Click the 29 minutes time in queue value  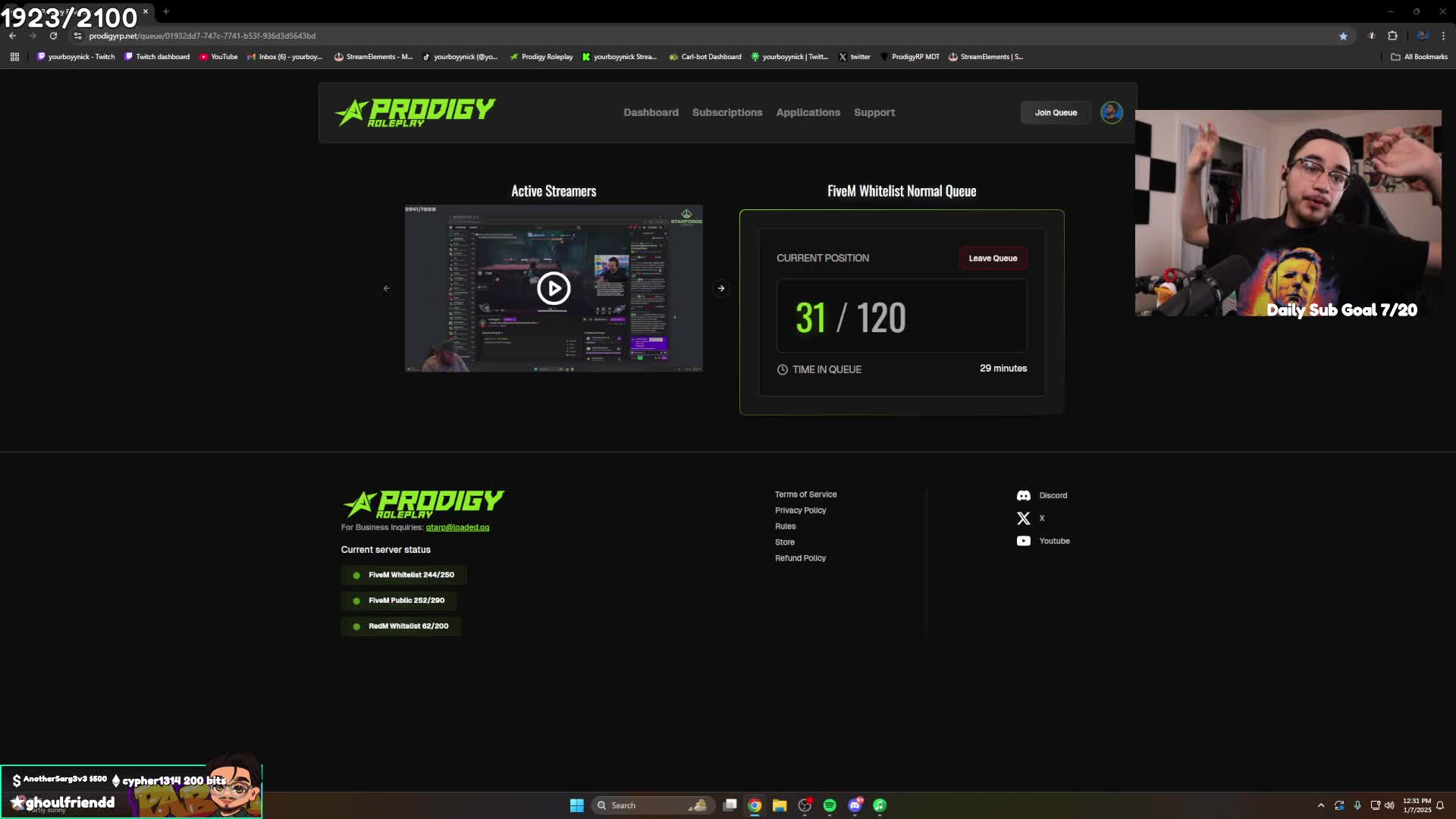click(x=1003, y=368)
